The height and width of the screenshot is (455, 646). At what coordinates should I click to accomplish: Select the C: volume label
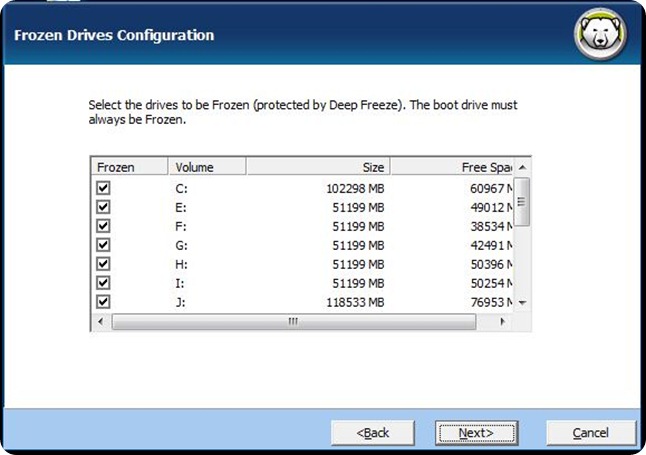point(181,189)
